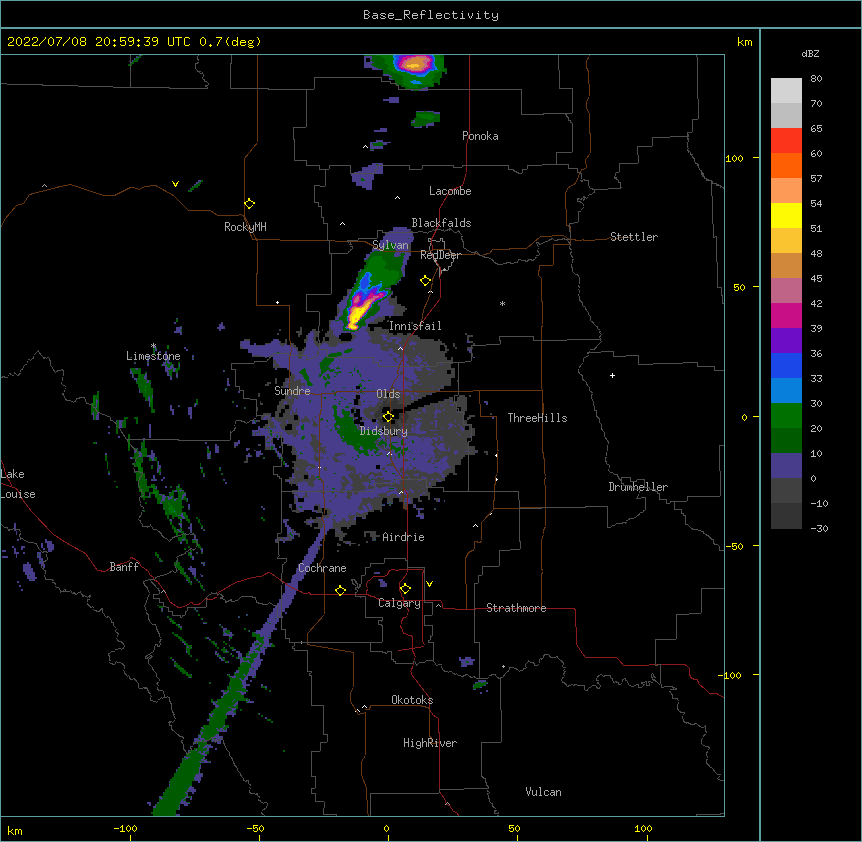The height and width of the screenshot is (842, 862).
Task: Click the Banff label
Action: point(124,567)
